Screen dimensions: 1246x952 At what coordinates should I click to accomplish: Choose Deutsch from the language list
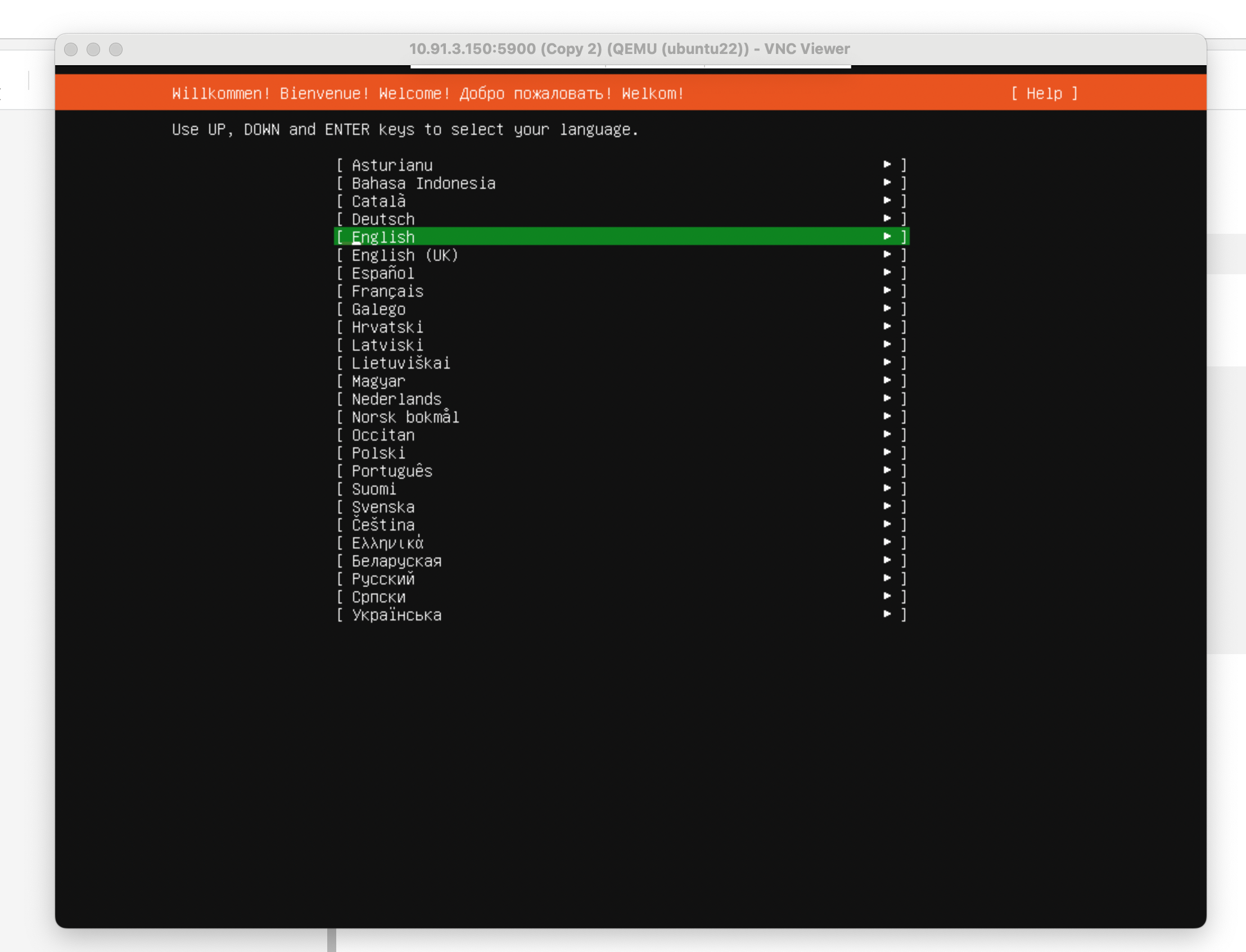383,219
